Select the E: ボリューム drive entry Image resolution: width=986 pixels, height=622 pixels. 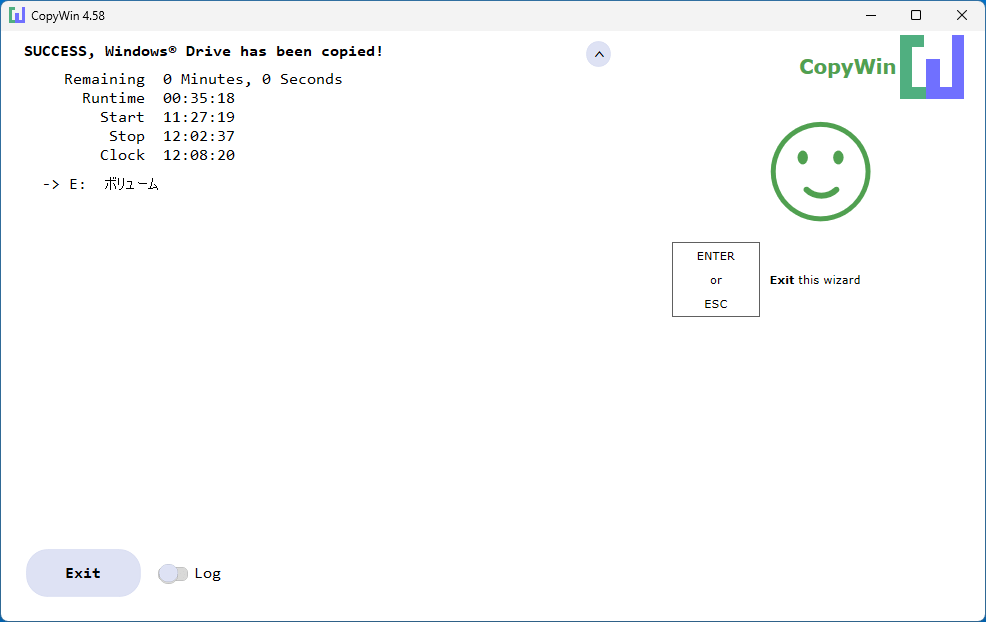[101, 184]
